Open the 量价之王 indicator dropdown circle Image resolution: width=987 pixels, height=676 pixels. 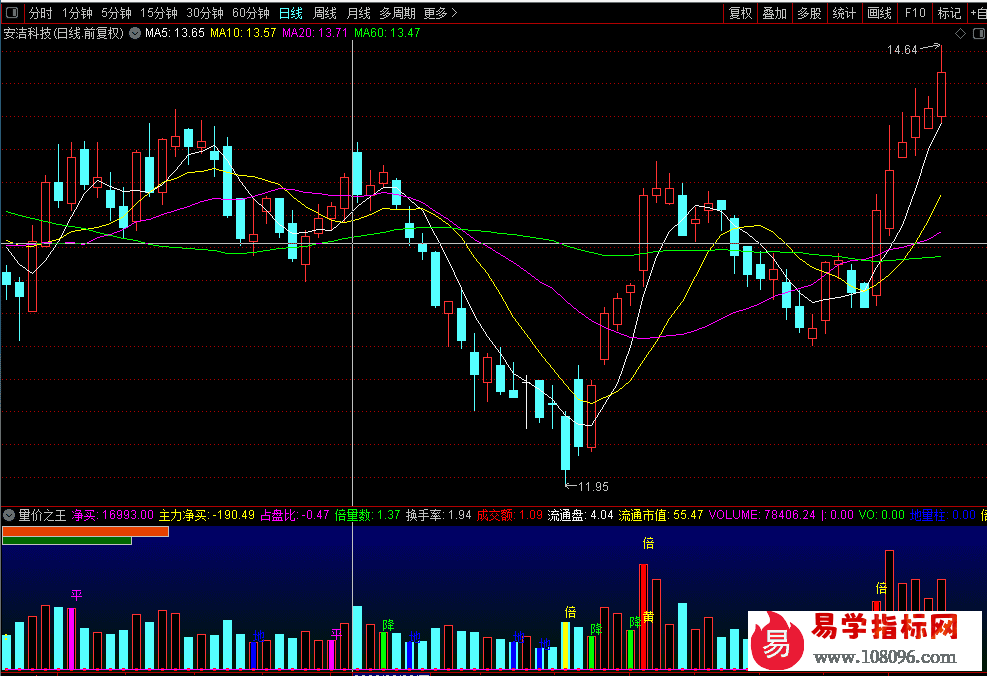click(9, 515)
